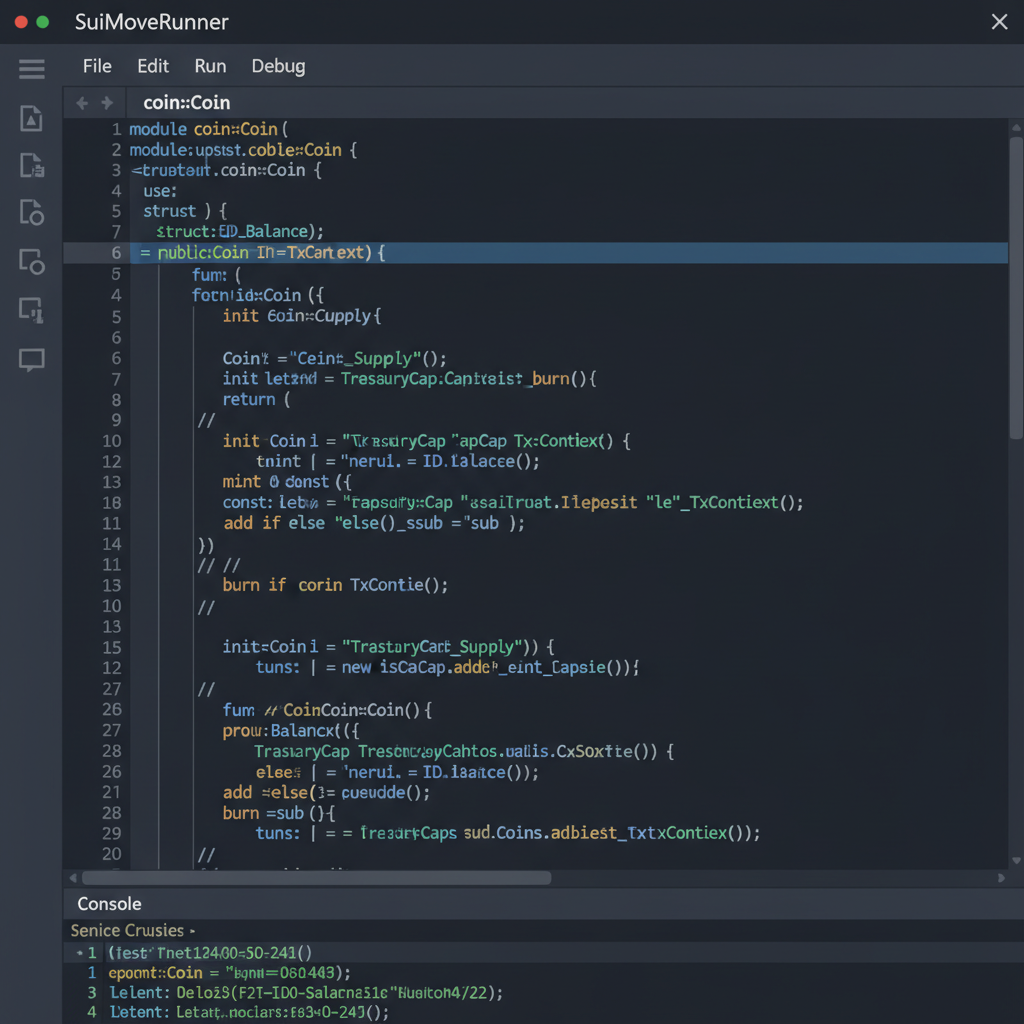Open the comments icon in sidebar

point(31,360)
